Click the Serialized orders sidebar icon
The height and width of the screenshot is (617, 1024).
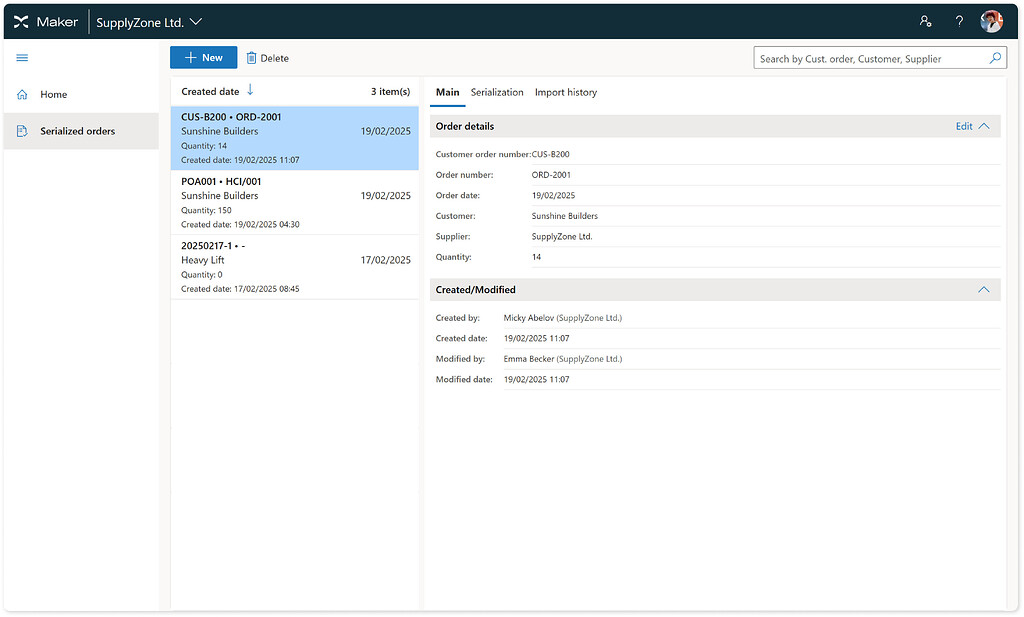tap(20, 130)
